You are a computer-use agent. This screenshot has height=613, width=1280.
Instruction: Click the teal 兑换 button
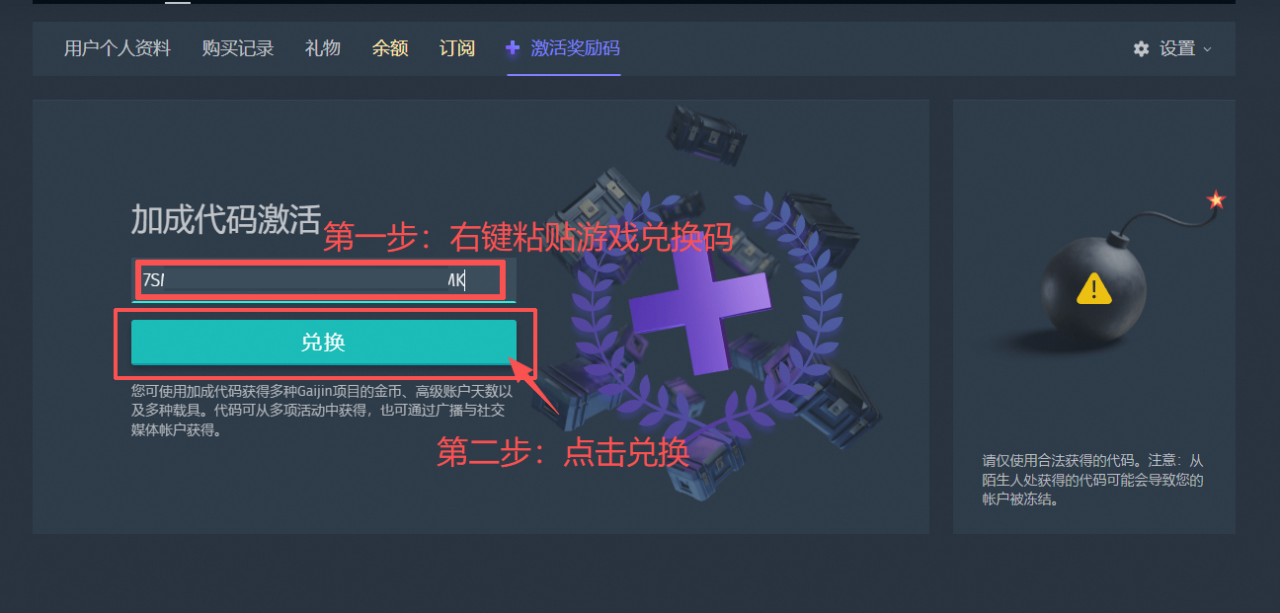click(323, 342)
